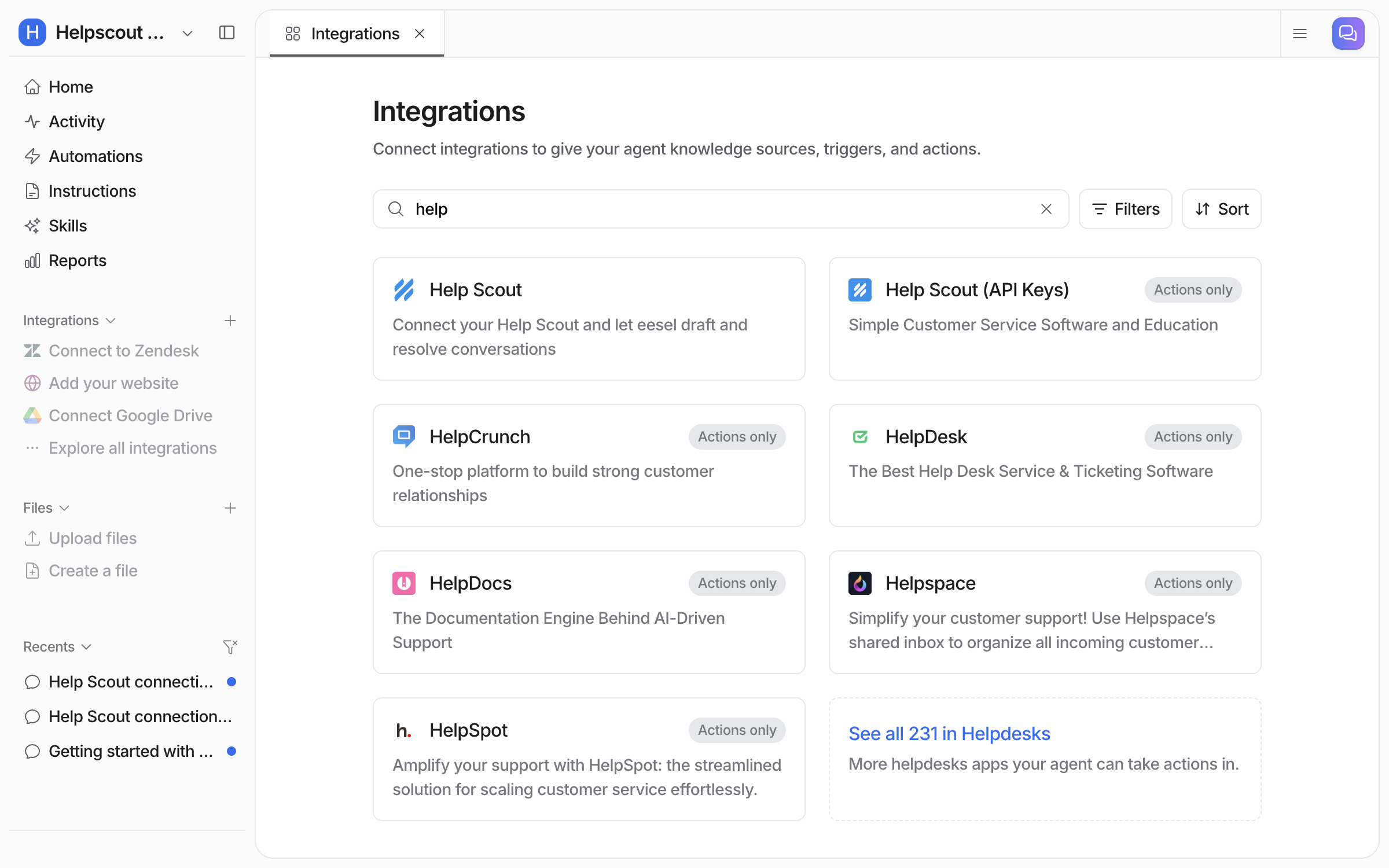Click the Helpscout workspace avatar icon
The height and width of the screenshot is (868, 1389).
point(32,32)
